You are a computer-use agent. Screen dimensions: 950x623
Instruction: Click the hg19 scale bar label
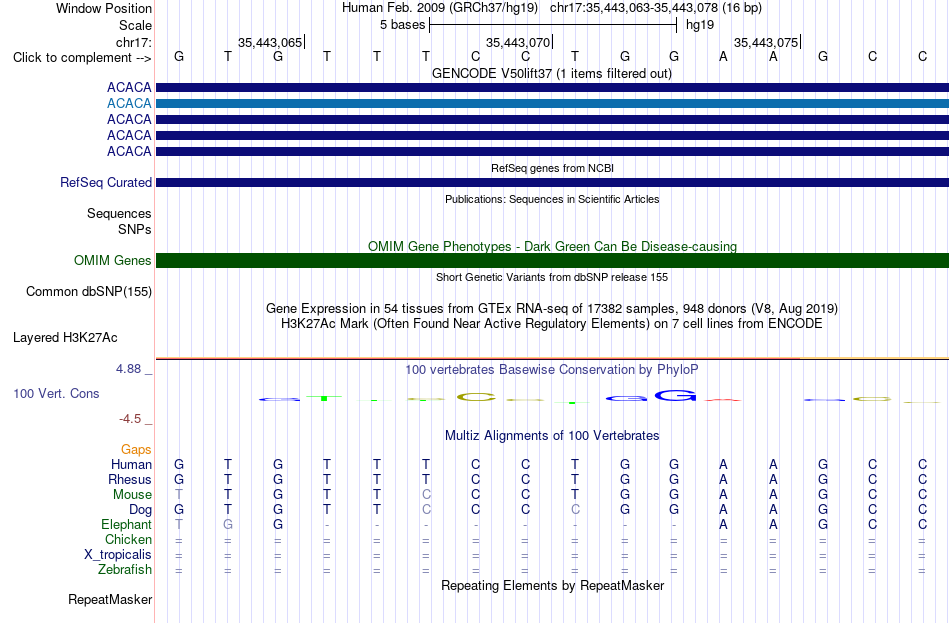coord(700,25)
